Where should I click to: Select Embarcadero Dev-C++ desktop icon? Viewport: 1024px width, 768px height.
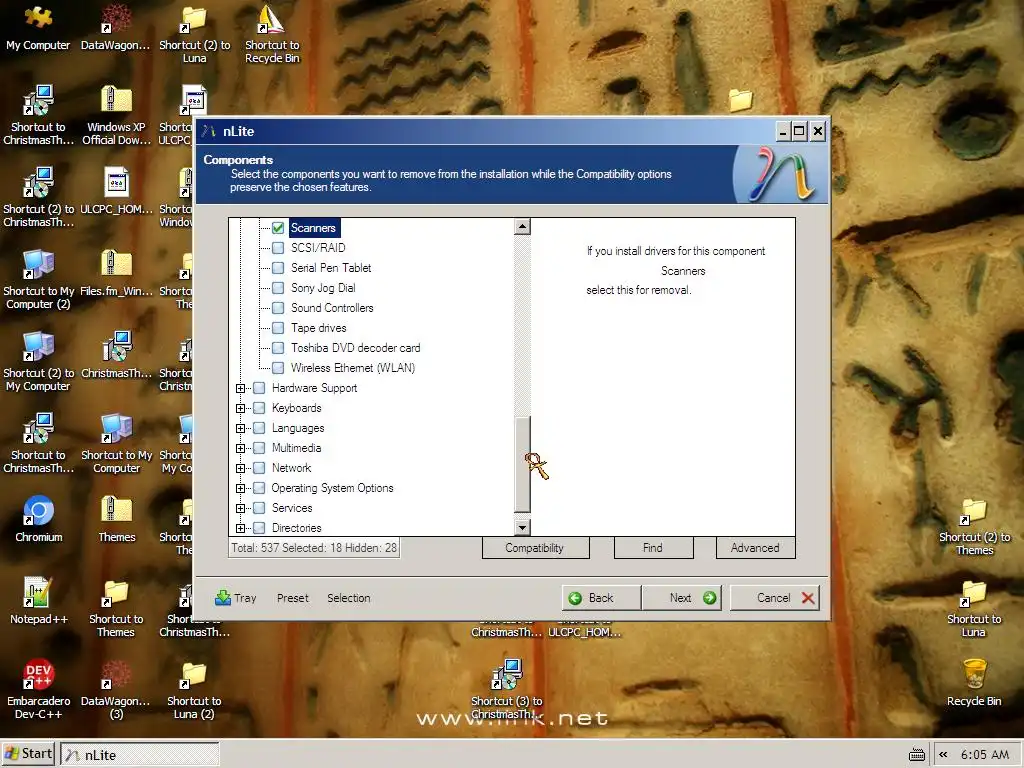(39, 690)
